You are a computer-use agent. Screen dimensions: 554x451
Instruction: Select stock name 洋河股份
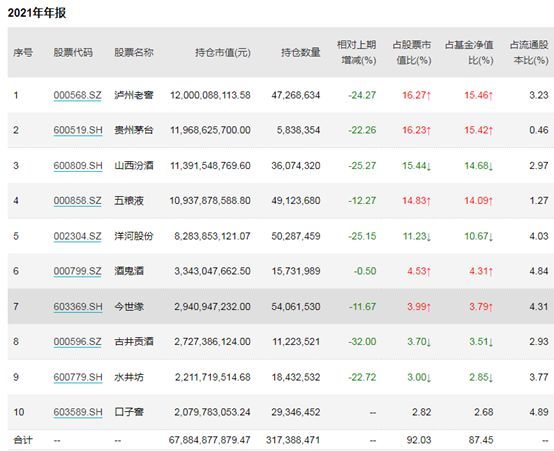click(134, 236)
